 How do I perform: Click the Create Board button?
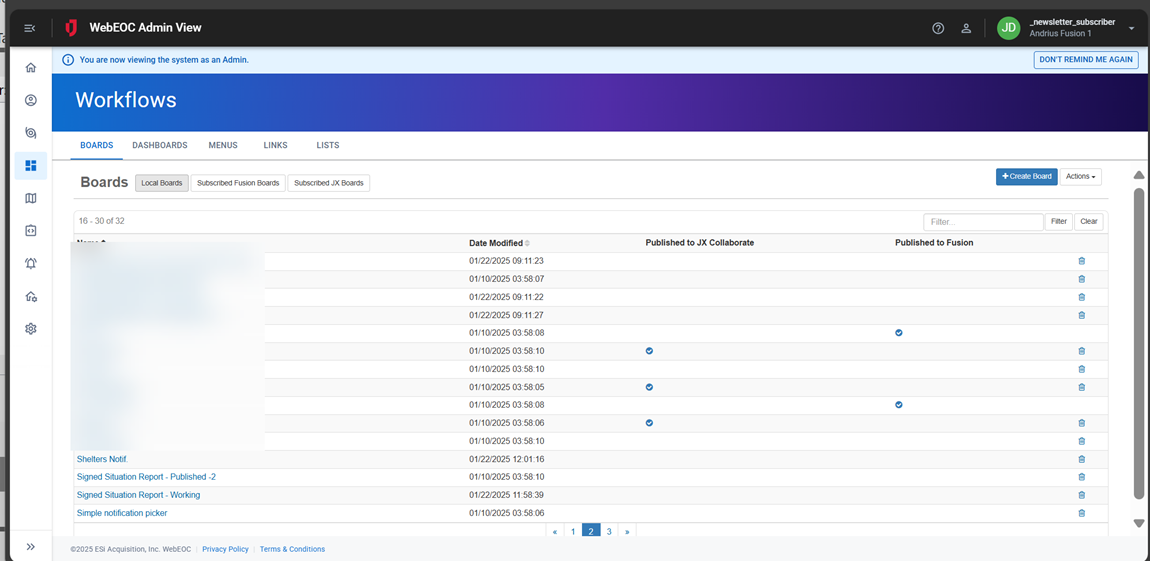(x=1026, y=177)
